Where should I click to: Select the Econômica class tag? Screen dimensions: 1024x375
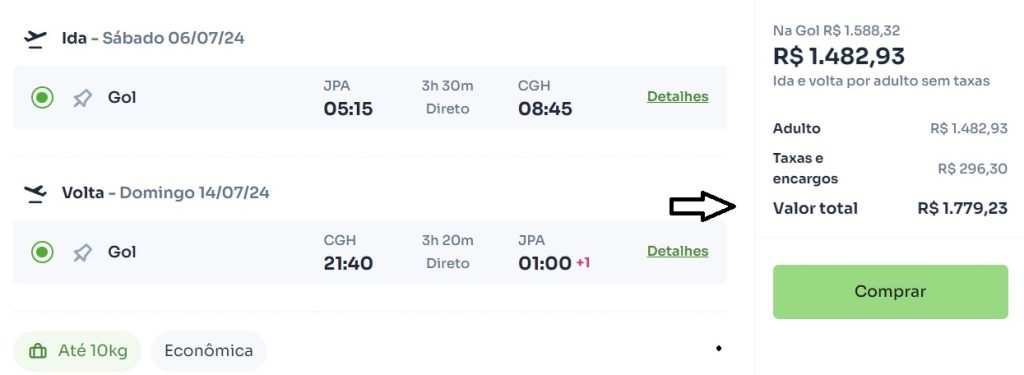pos(208,351)
